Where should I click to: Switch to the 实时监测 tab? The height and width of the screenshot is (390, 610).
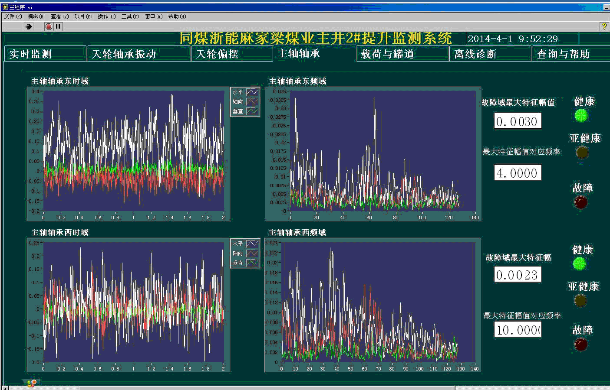(45, 54)
